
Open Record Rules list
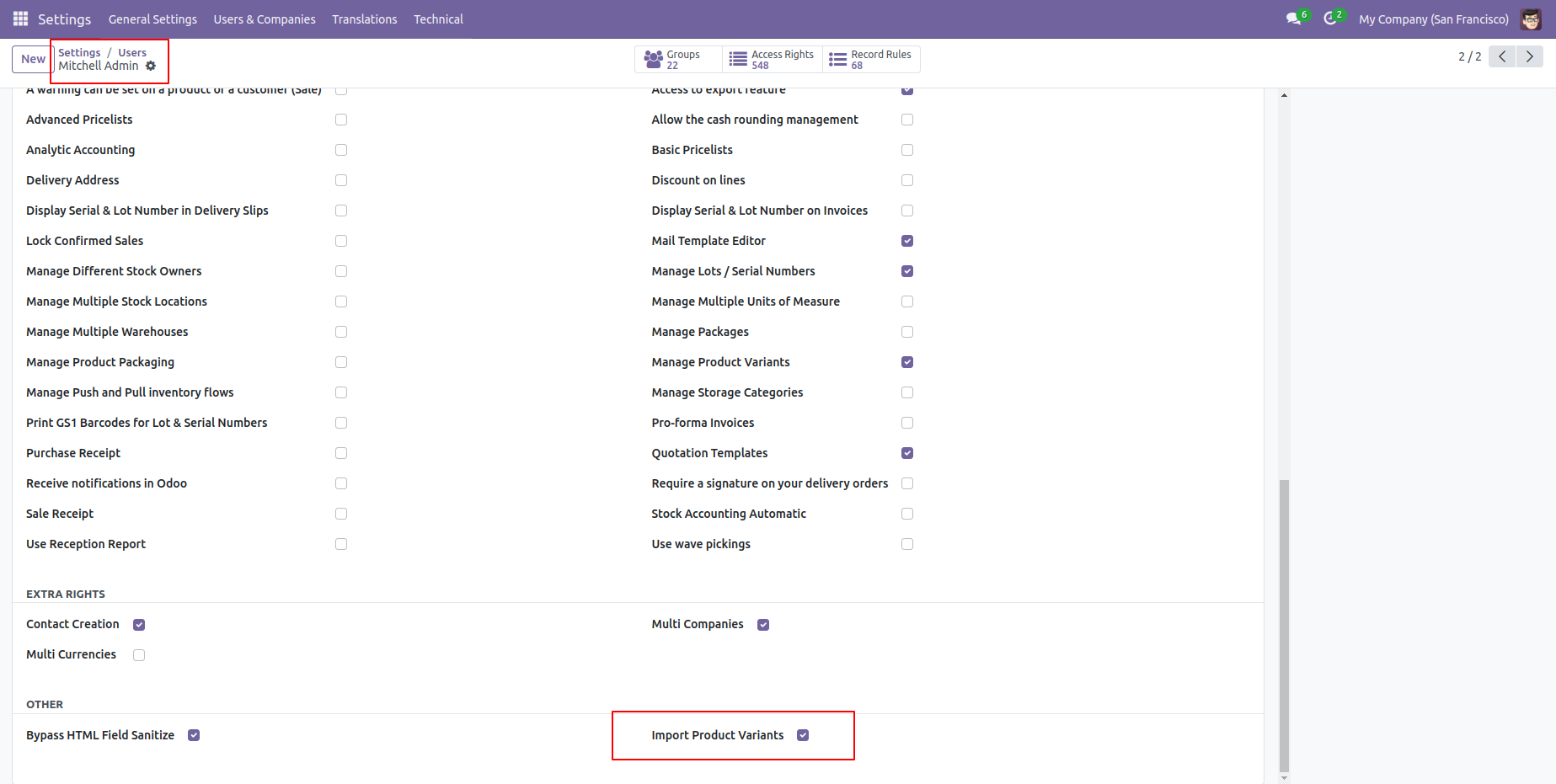tap(872, 58)
